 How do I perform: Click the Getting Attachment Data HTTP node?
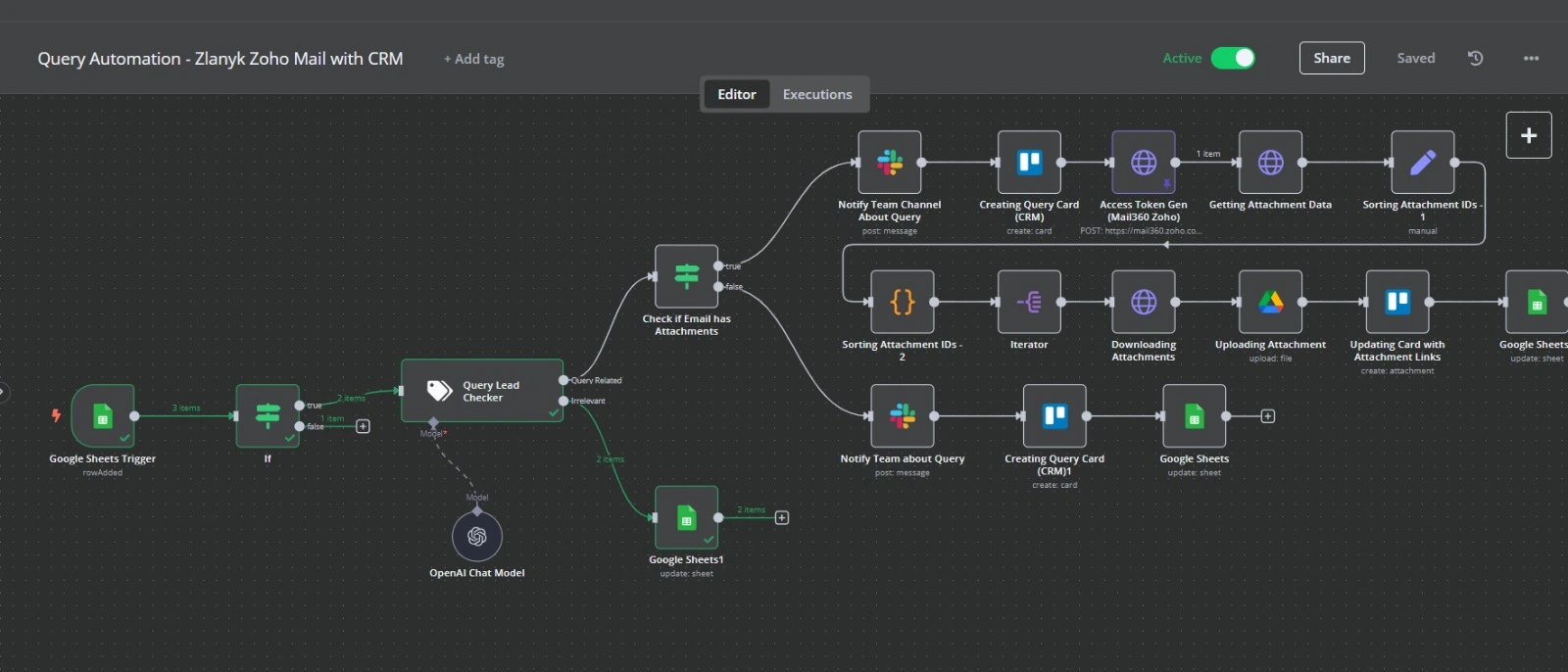tap(1270, 163)
